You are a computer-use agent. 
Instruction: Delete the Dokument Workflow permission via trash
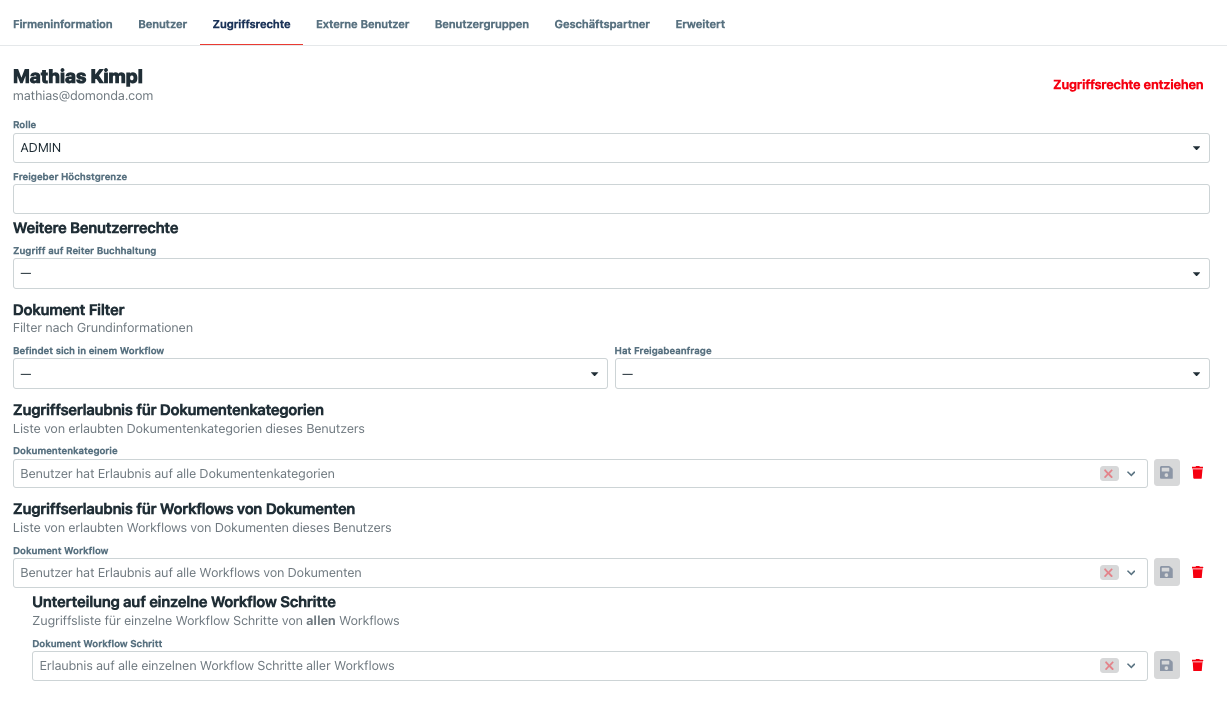pos(1197,573)
